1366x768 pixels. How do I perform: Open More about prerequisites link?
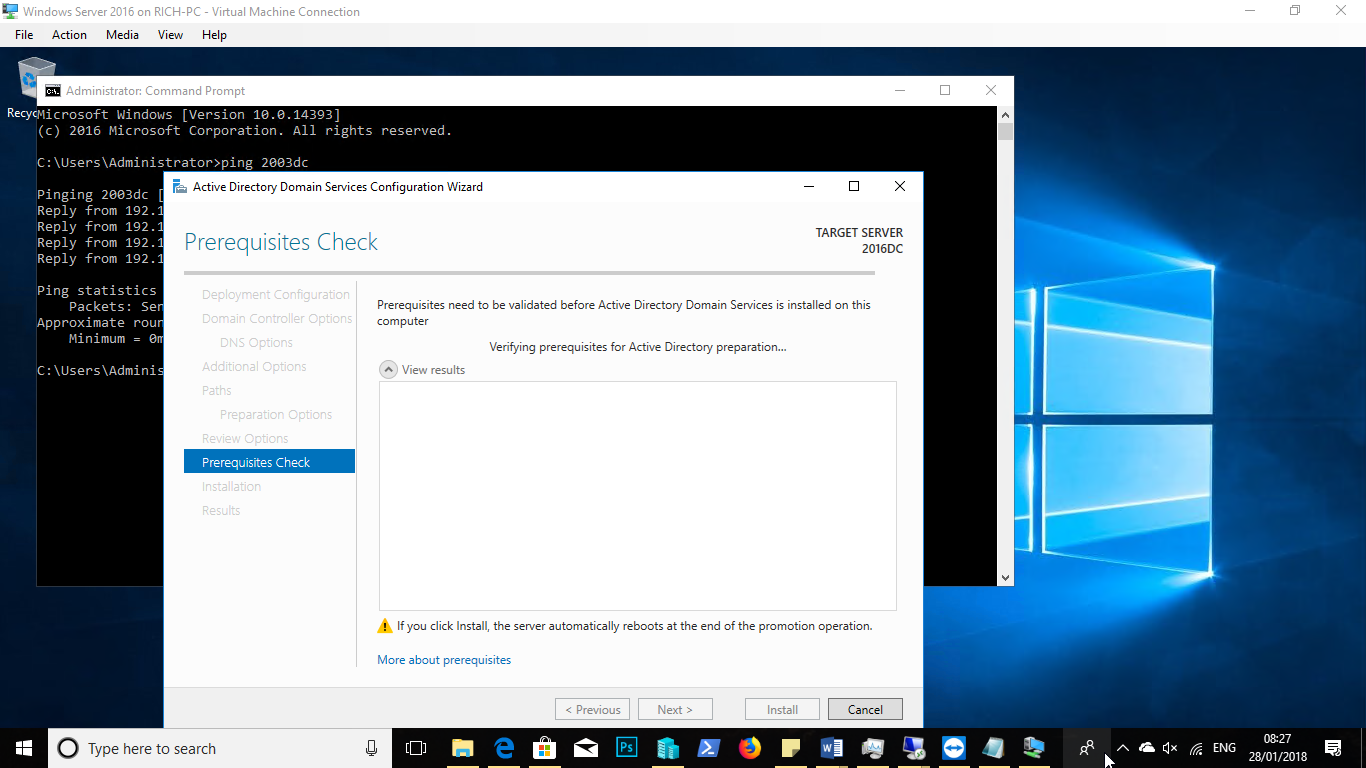[444, 660]
